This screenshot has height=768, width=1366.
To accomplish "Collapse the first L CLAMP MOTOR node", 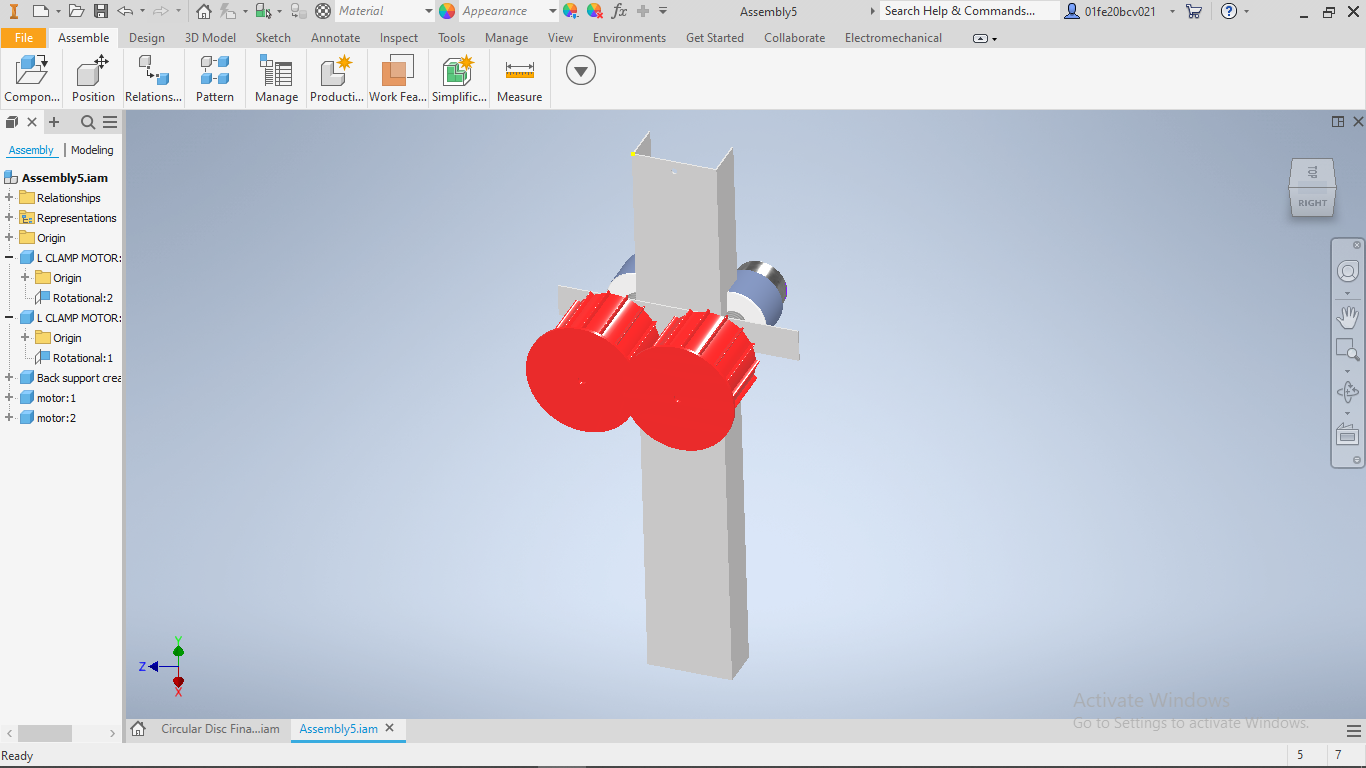I will [x=9, y=258].
